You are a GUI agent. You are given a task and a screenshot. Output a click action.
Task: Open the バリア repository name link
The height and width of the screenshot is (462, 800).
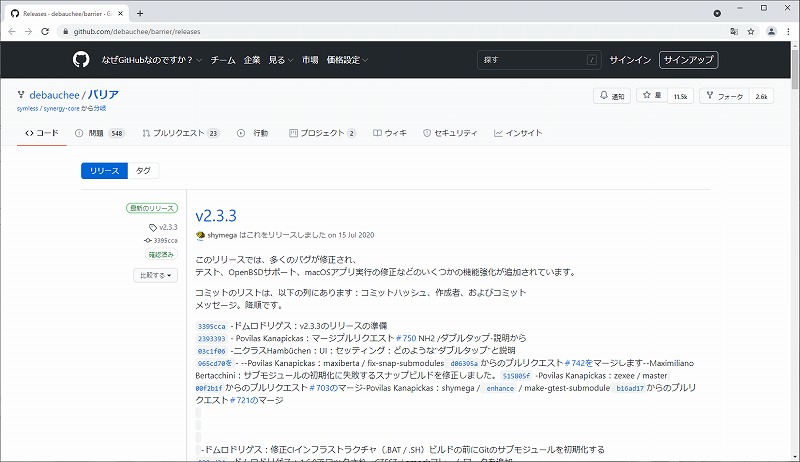pos(103,95)
